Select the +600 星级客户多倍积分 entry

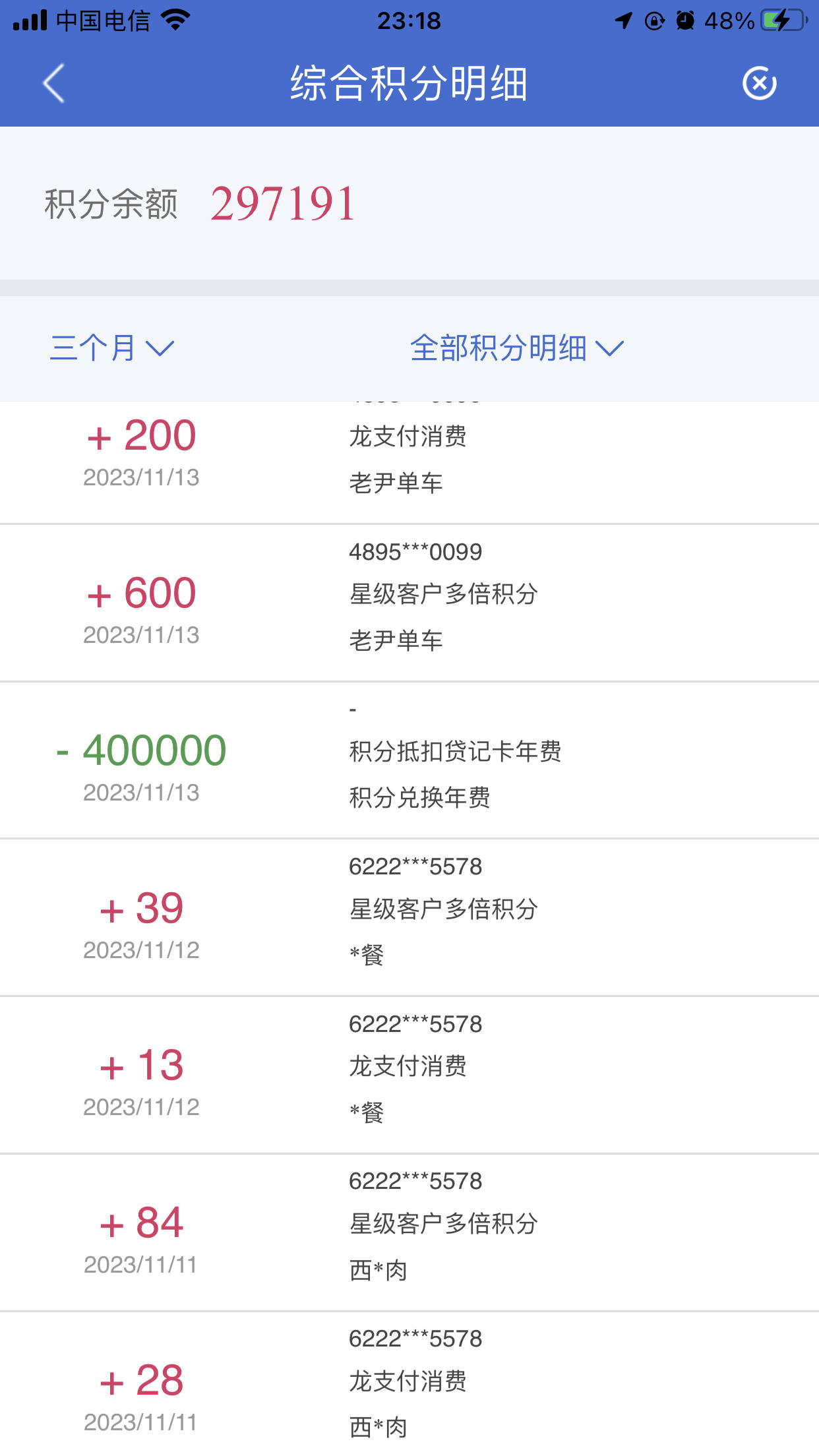click(409, 603)
